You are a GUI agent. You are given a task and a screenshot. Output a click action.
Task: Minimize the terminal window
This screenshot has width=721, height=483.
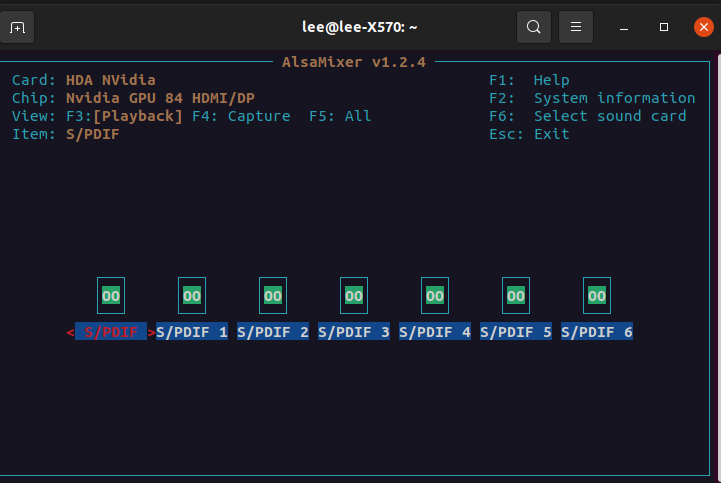click(x=624, y=28)
